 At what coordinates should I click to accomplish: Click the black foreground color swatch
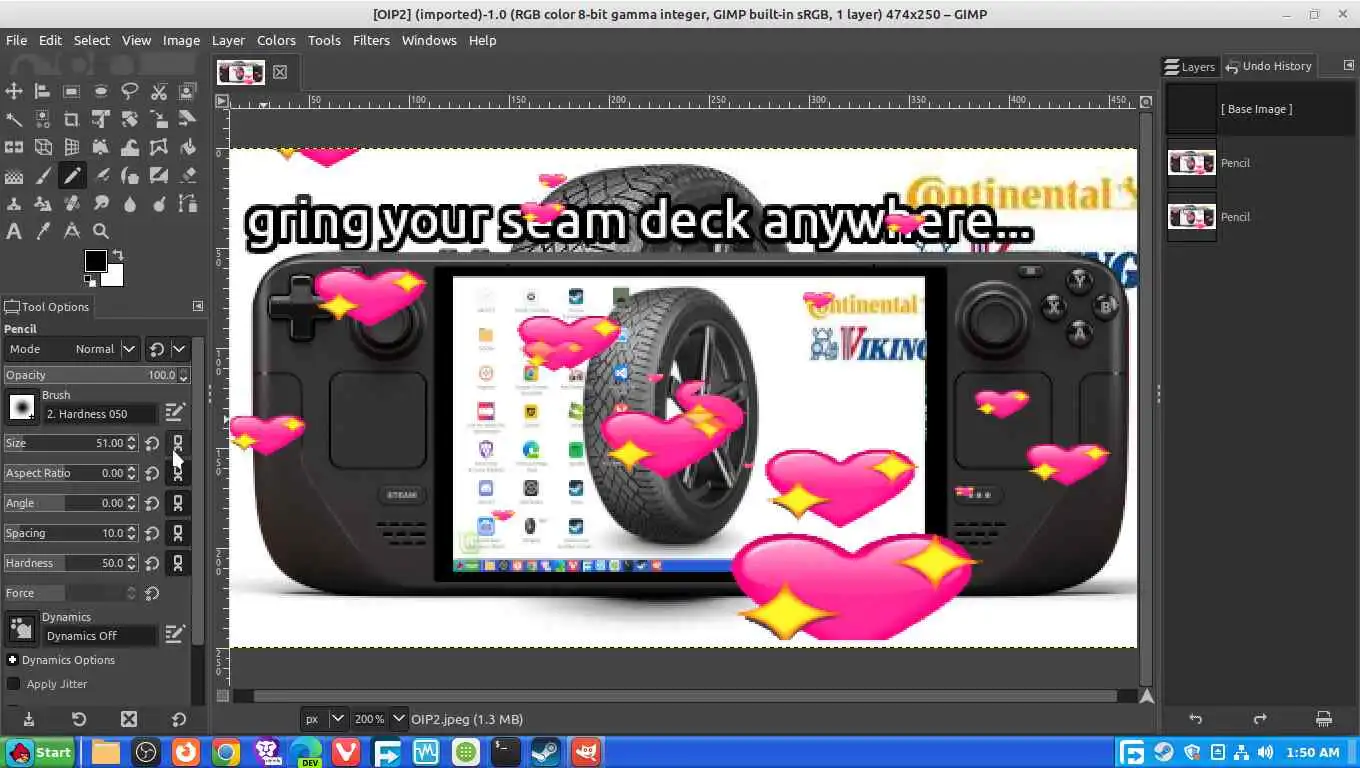94,260
